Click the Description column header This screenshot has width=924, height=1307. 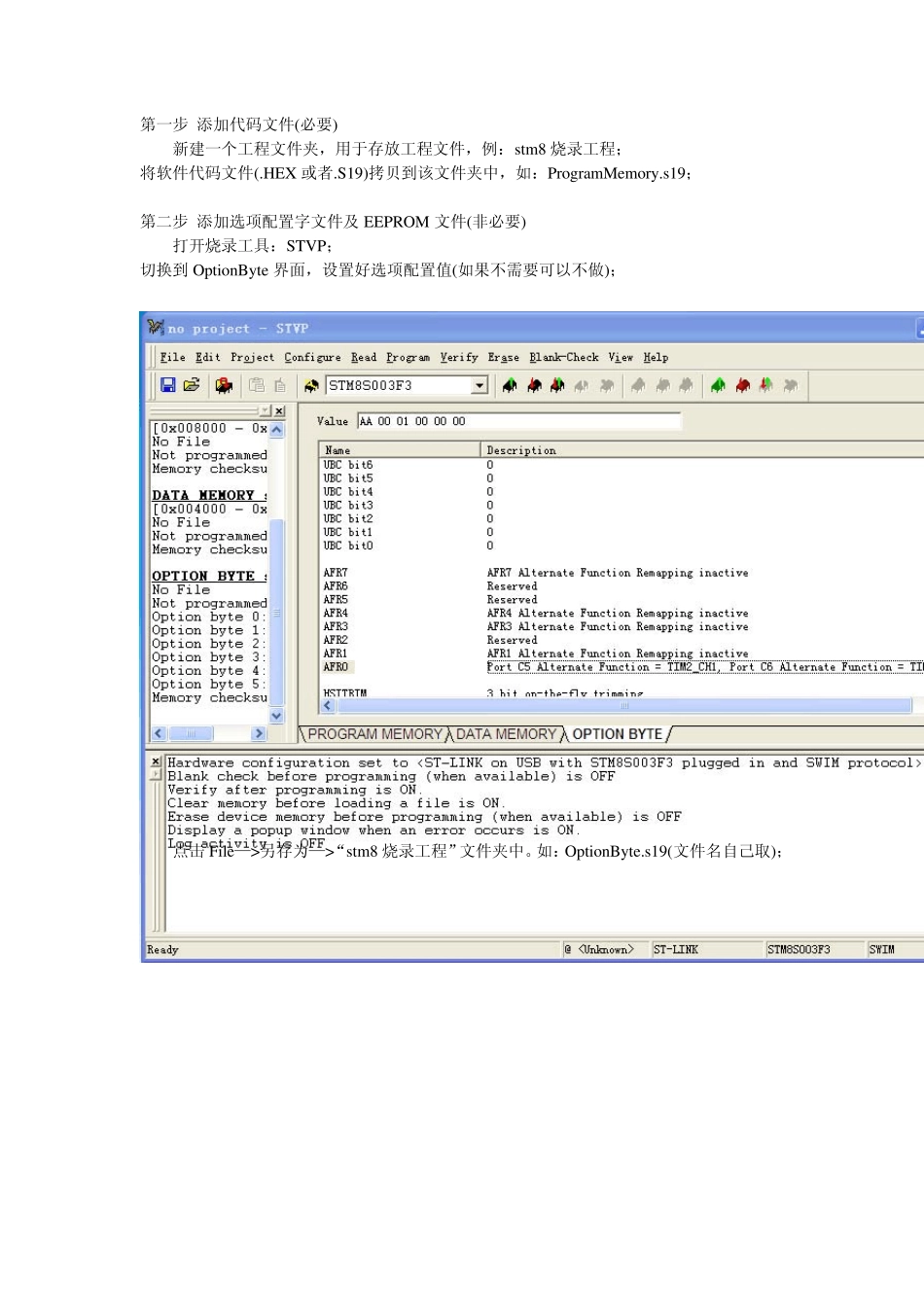click(x=702, y=450)
